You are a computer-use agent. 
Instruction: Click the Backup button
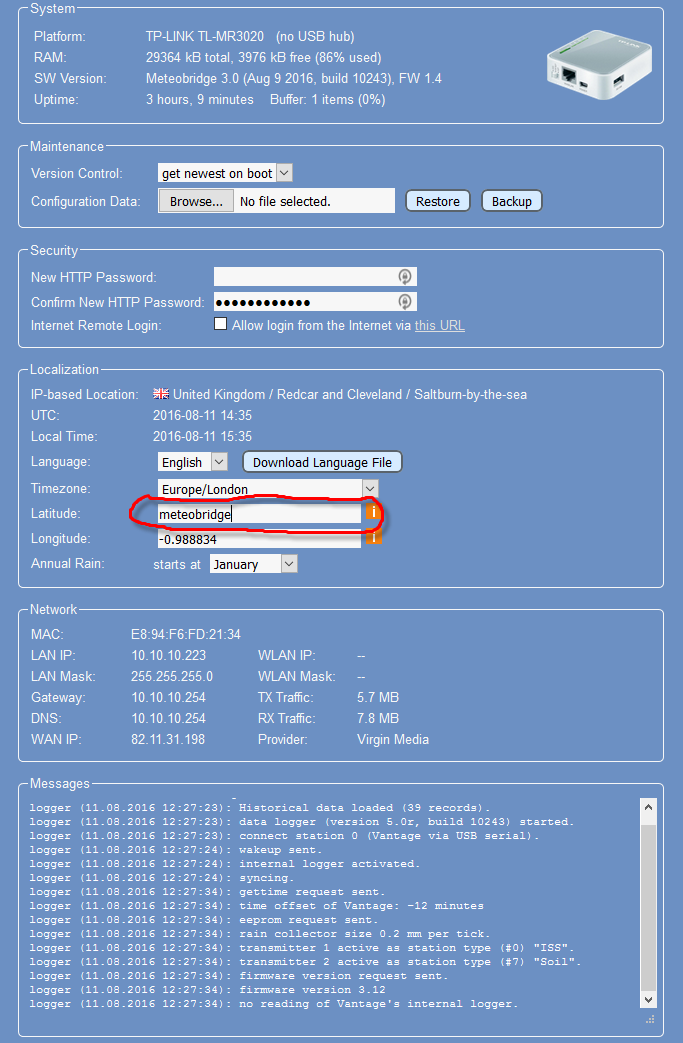[x=512, y=201]
